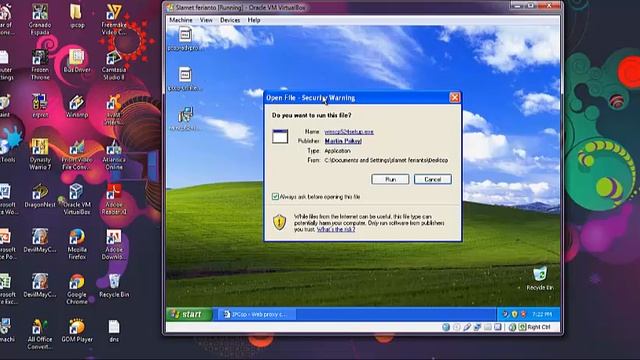The width and height of the screenshot is (640, 360).
Task: Select the Recycle Bin on the XP desktop
Action: click(540, 278)
